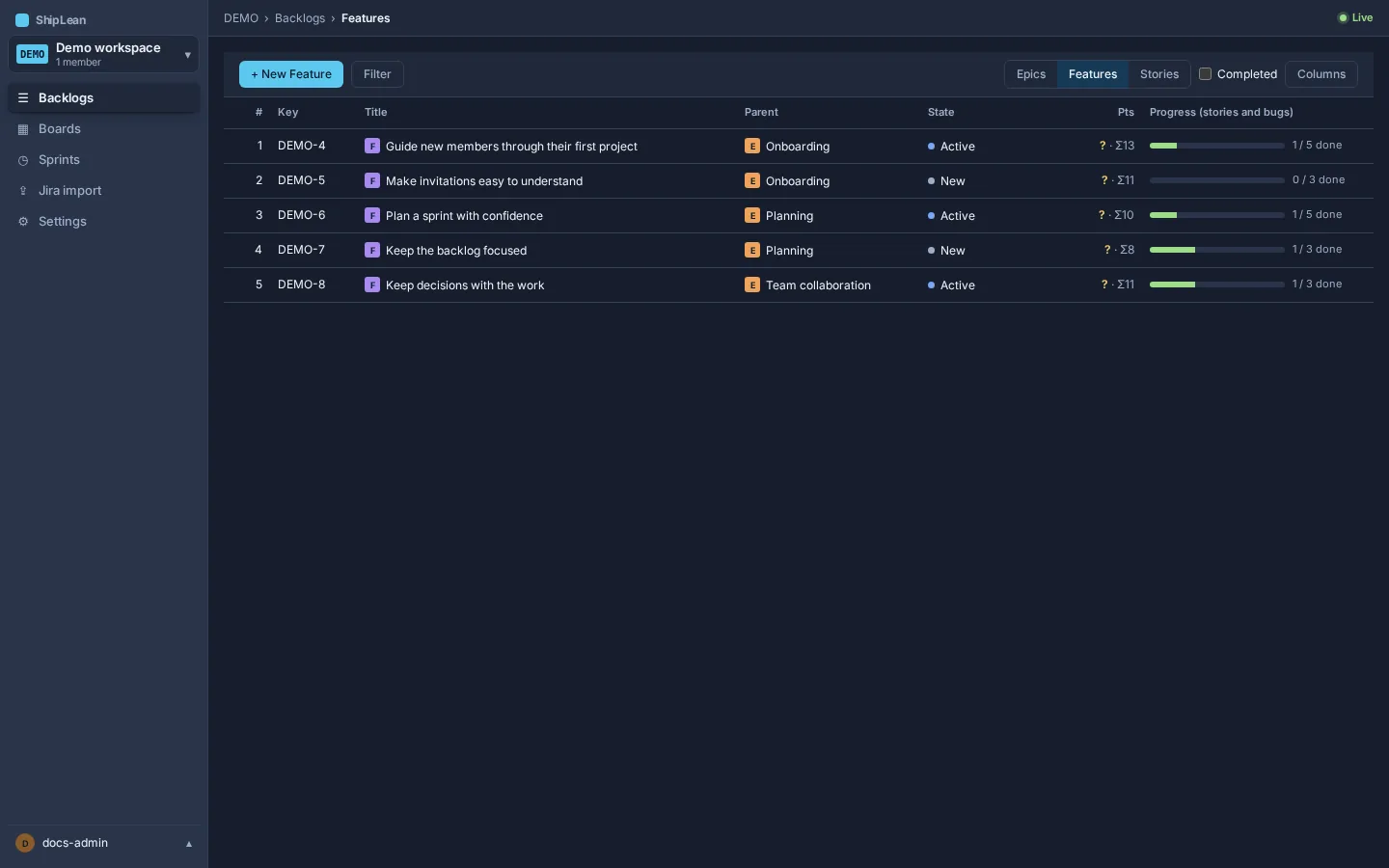Open the Demo workspace switcher dropdown
This screenshot has height=868, width=1389.
click(103, 54)
